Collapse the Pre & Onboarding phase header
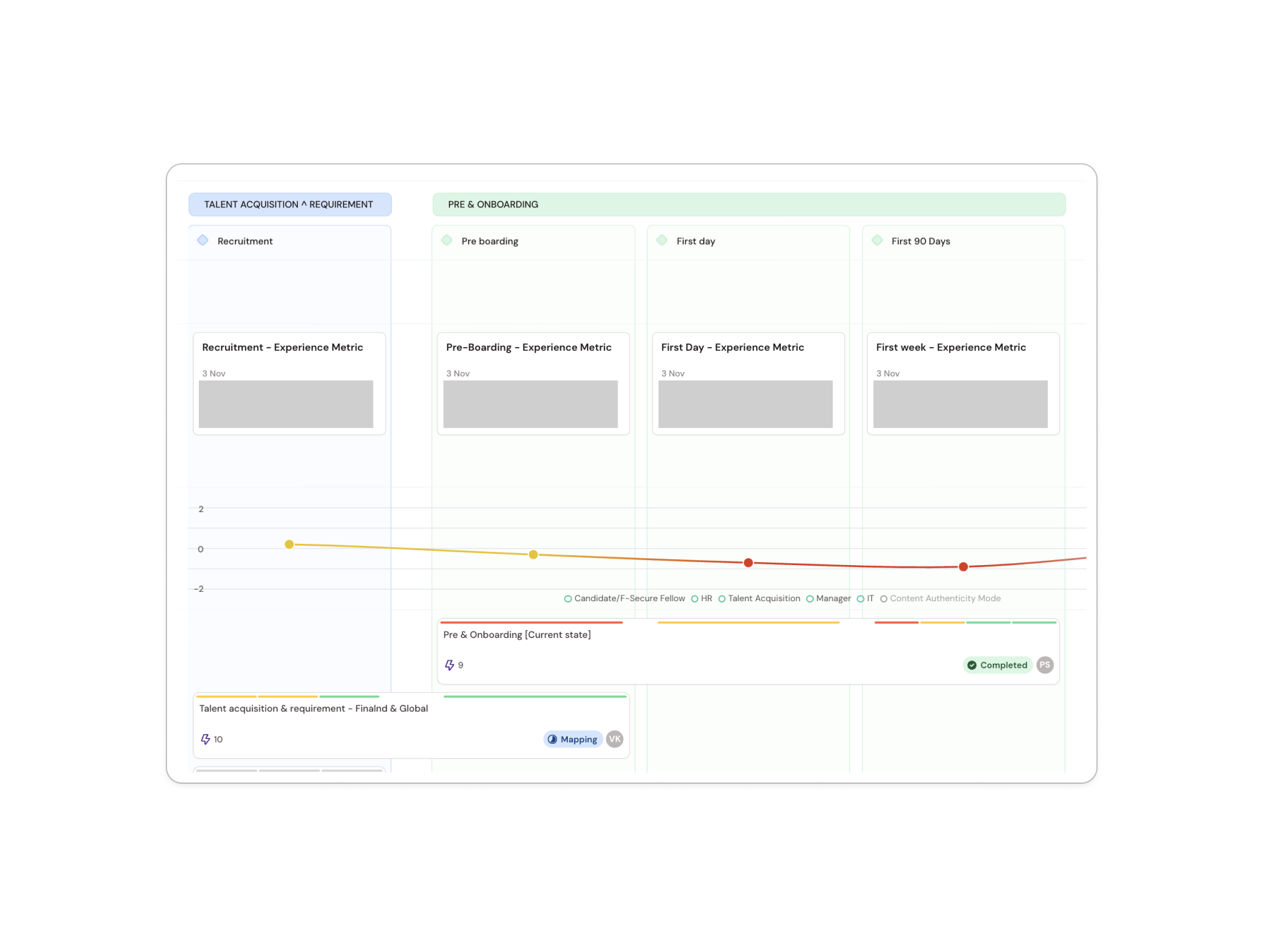 pyautogui.click(x=749, y=204)
